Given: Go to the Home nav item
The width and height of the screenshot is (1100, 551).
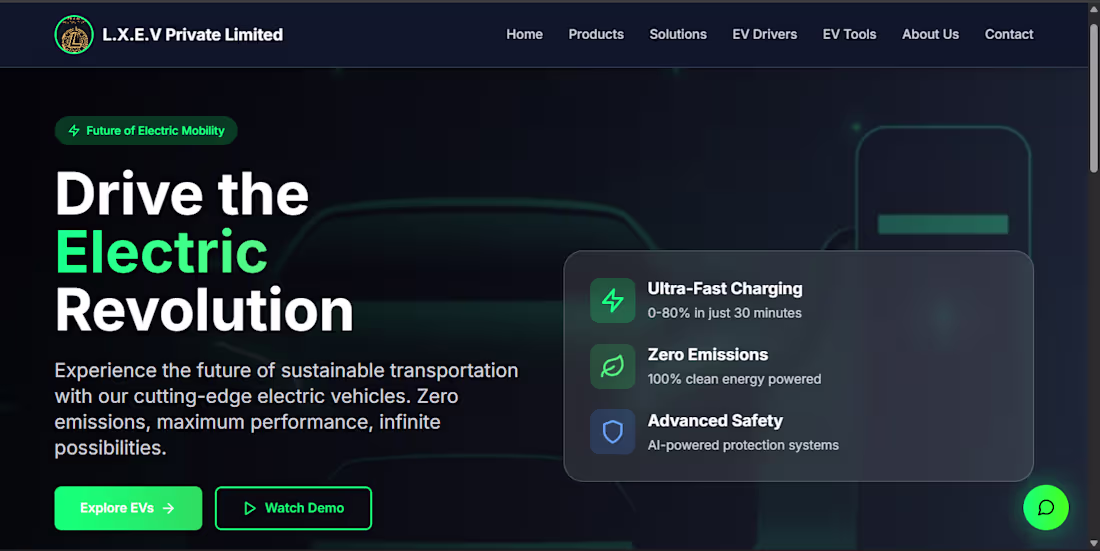Looking at the screenshot, I should [x=525, y=34].
